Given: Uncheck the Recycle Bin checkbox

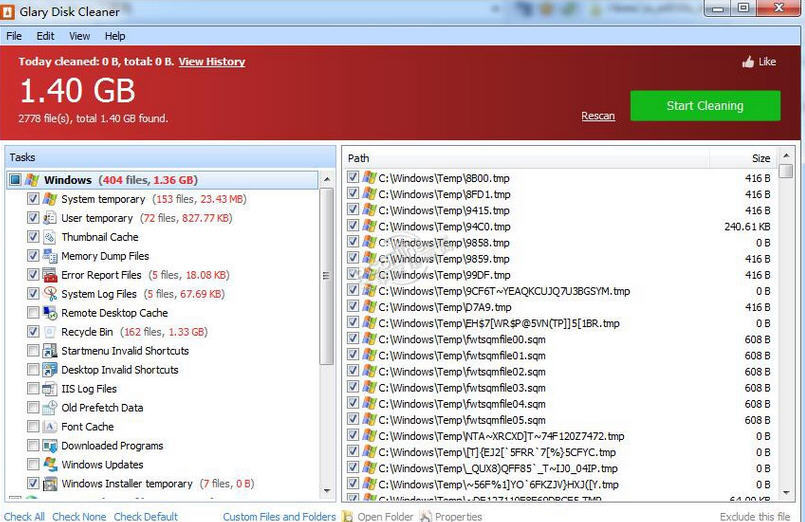Looking at the screenshot, I should (x=33, y=332).
